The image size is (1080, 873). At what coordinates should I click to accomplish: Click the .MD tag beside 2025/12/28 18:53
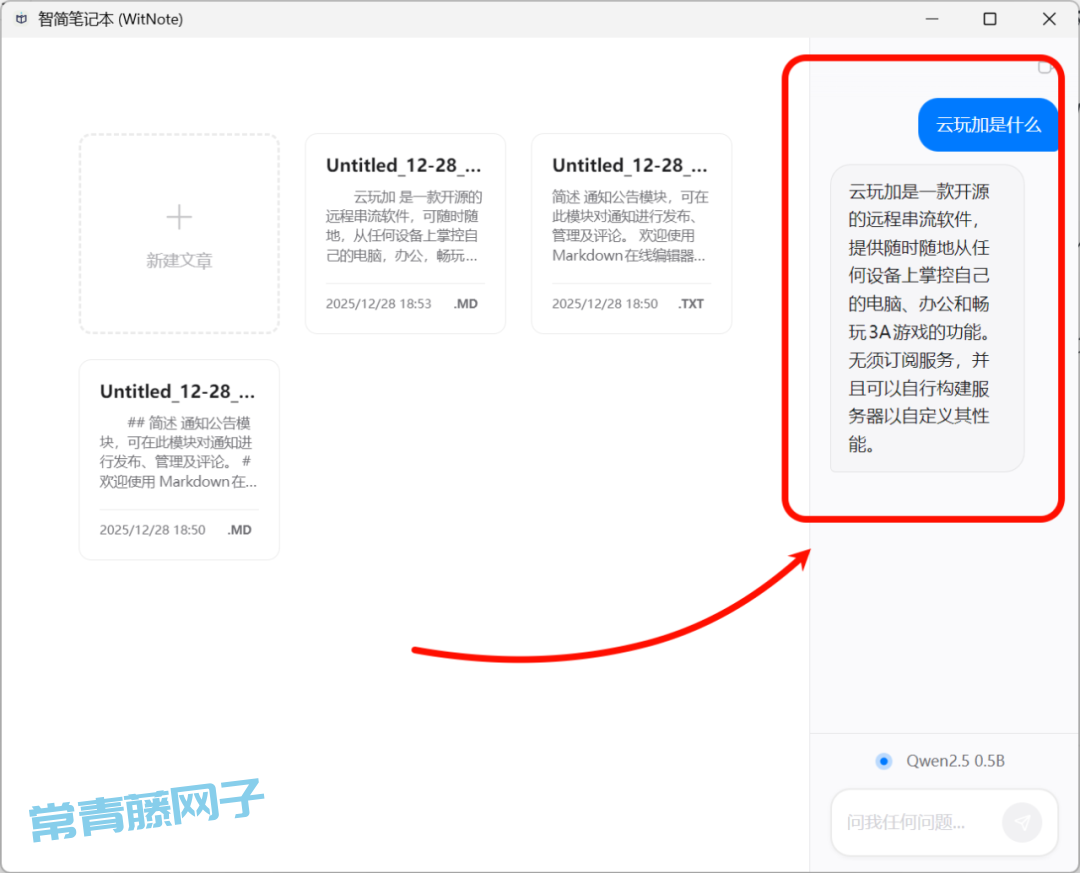coord(465,303)
